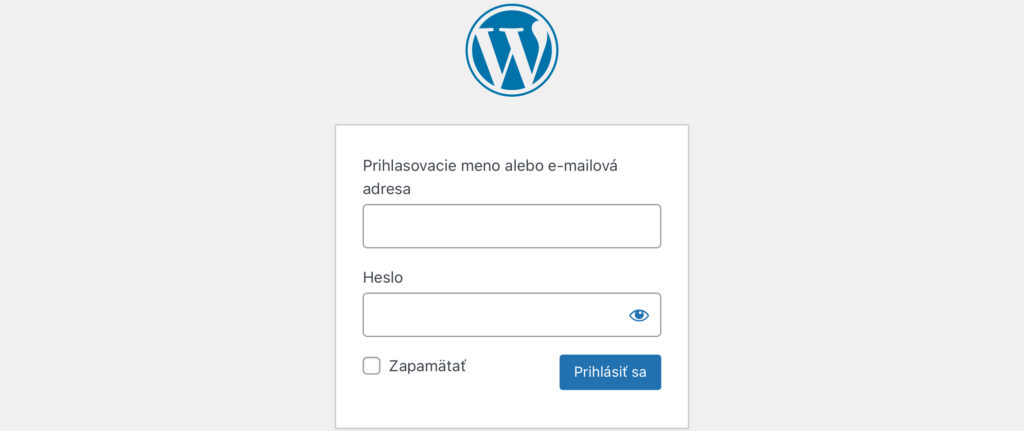Enable the remember me checkbox
Viewport: 1024px width, 431px height.
click(372, 366)
